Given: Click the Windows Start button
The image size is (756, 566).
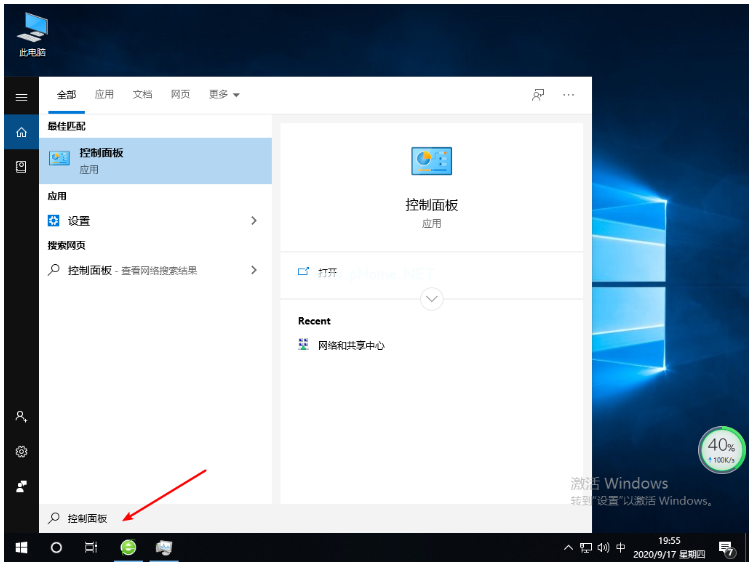Looking at the screenshot, I should click(21, 547).
